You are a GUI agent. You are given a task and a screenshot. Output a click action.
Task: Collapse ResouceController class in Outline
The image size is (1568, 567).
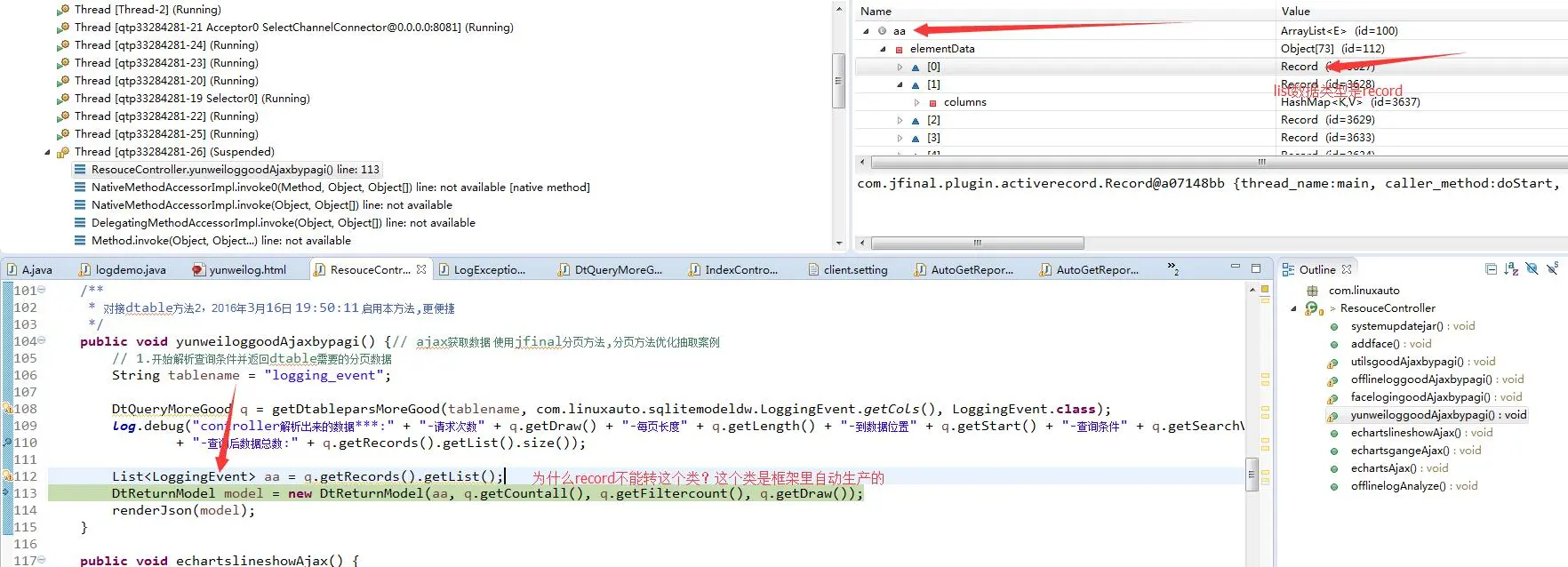[1293, 308]
